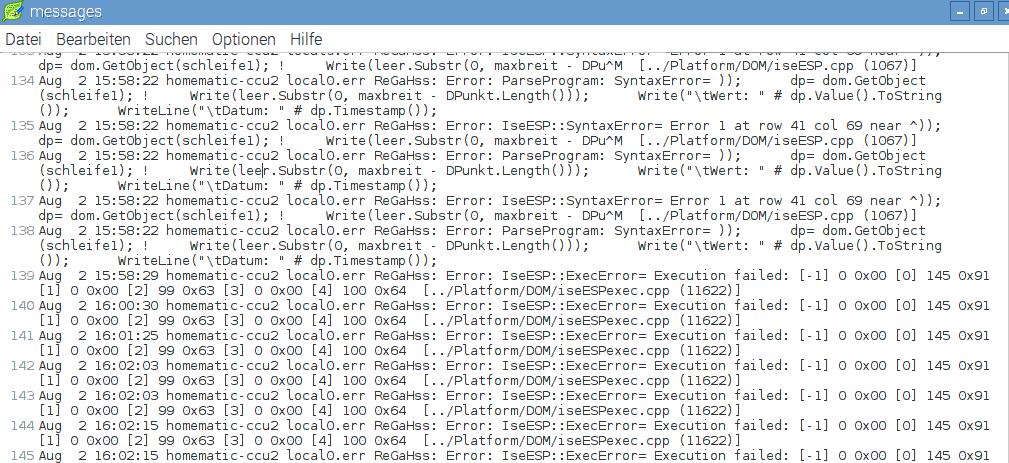Click line number 145 in the margin
This screenshot has width=1009, height=463.
(x=20, y=456)
